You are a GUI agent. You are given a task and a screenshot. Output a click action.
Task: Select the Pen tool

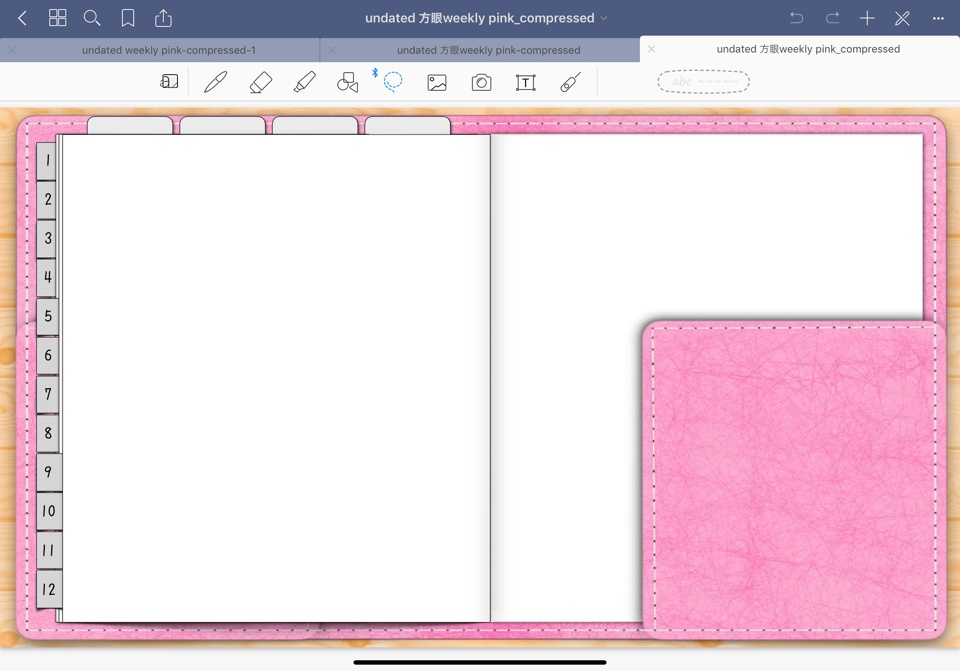click(x=215, y=81)
